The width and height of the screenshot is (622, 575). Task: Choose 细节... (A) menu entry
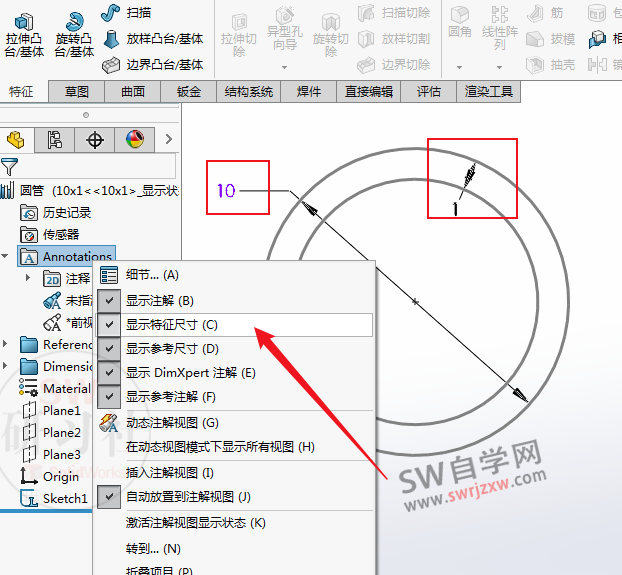234,275
